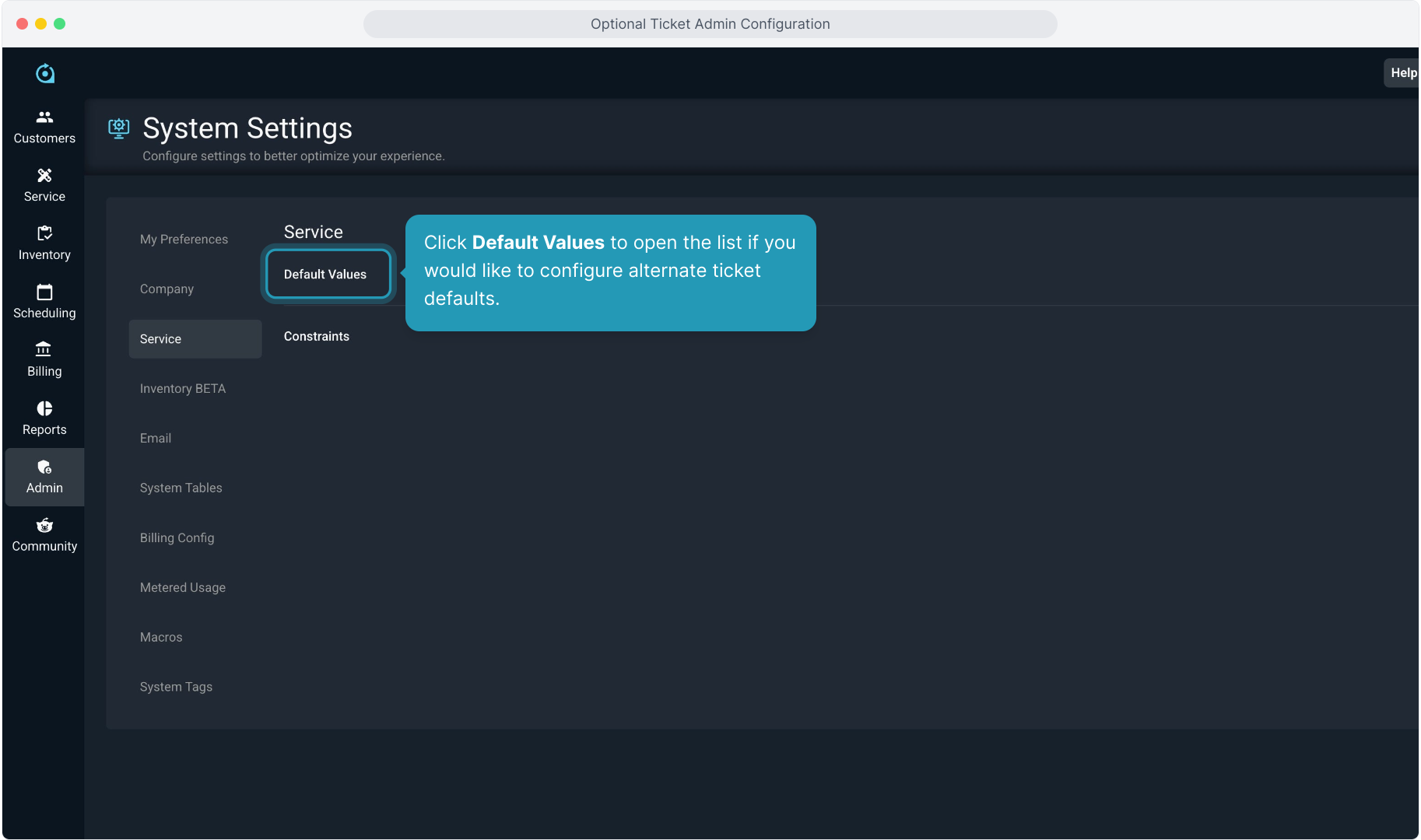This screenshot has height=840, width=1421.
Task: Click the app logo icon
Action: click(x=45, y=73)
